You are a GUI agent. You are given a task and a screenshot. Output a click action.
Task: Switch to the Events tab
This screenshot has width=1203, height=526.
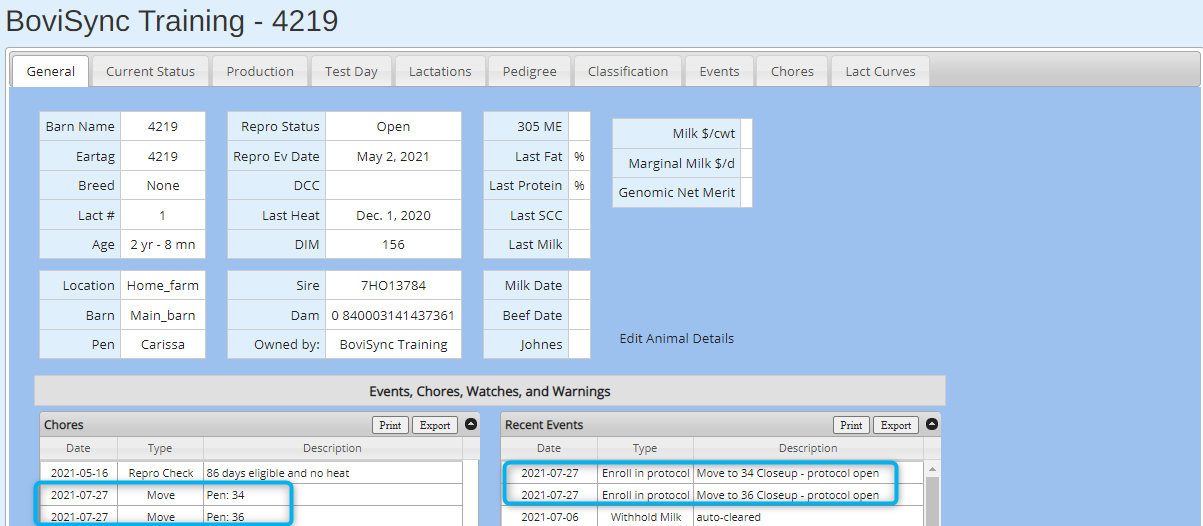720,71
